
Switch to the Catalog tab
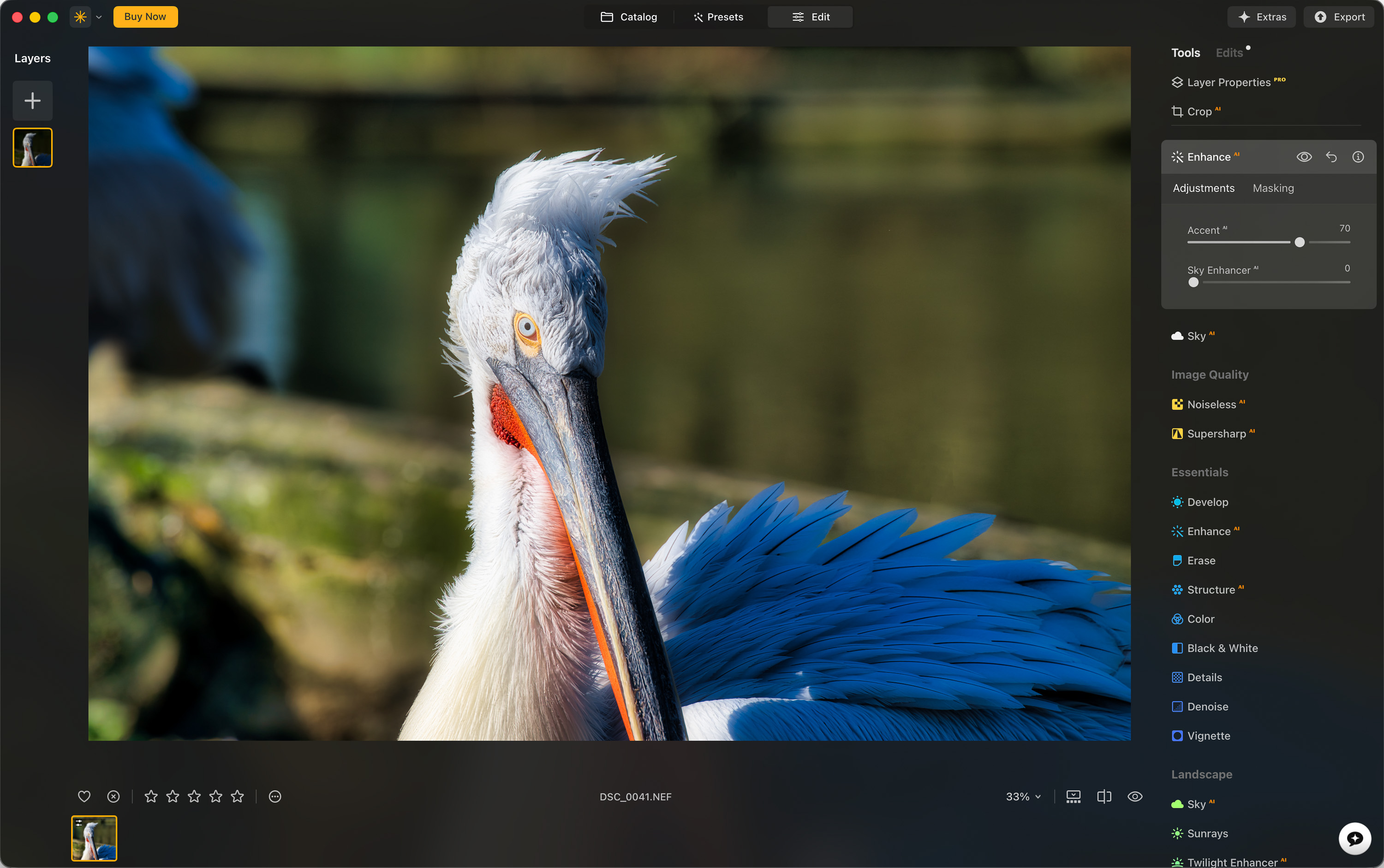point(629,17)
